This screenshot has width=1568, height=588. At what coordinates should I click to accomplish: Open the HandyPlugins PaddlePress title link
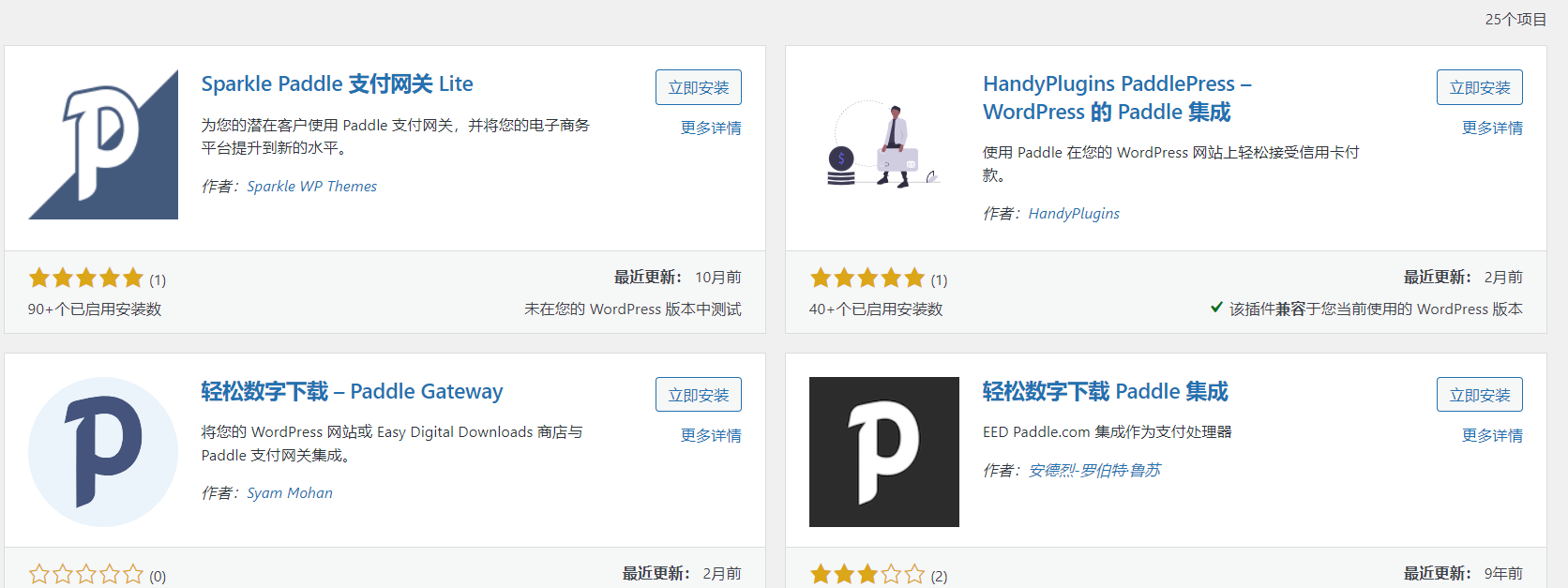(1117, 98)
